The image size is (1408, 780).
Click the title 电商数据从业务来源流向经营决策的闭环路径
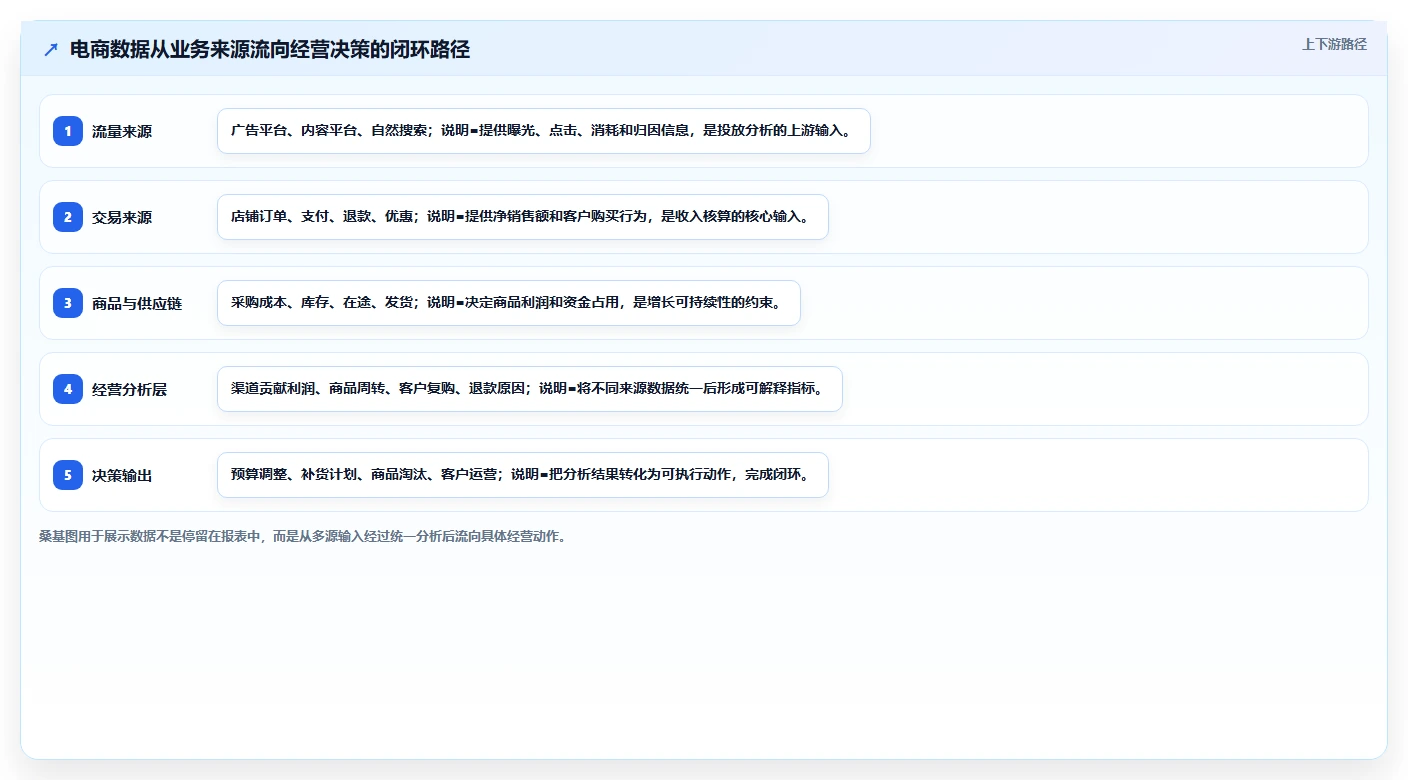269,50
